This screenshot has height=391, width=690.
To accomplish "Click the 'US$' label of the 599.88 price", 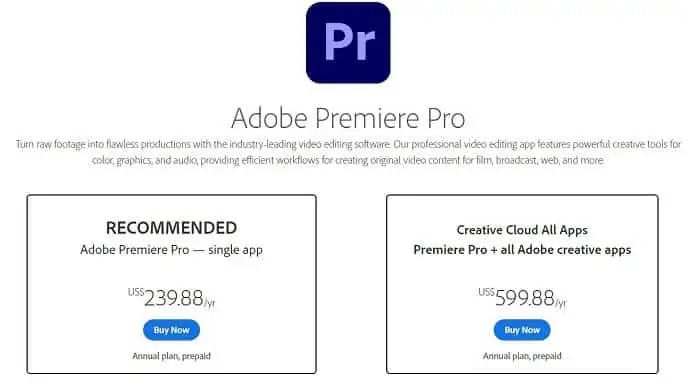I will pos(486,292).
